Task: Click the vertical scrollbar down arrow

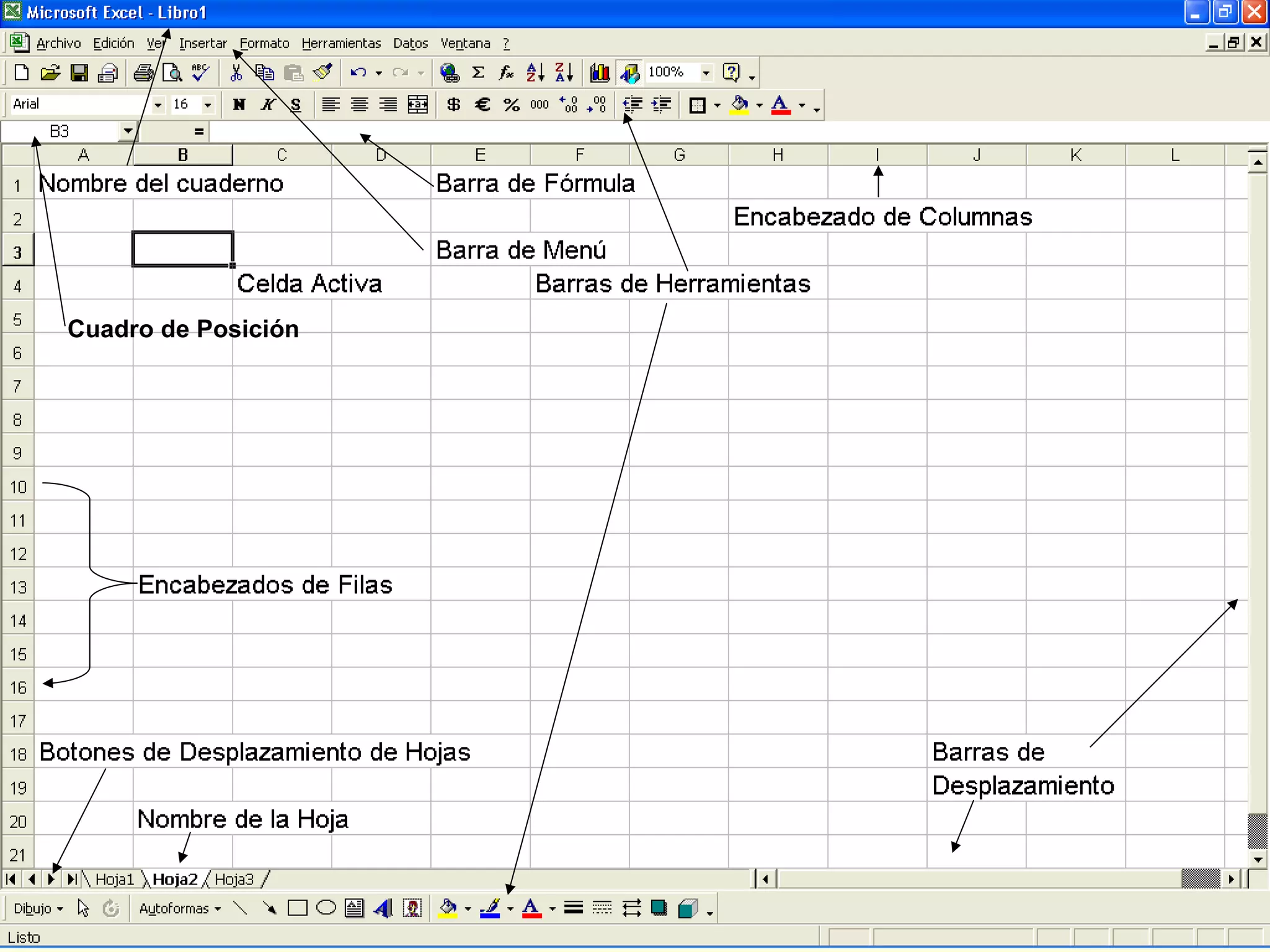Action: coord(1258,859)
